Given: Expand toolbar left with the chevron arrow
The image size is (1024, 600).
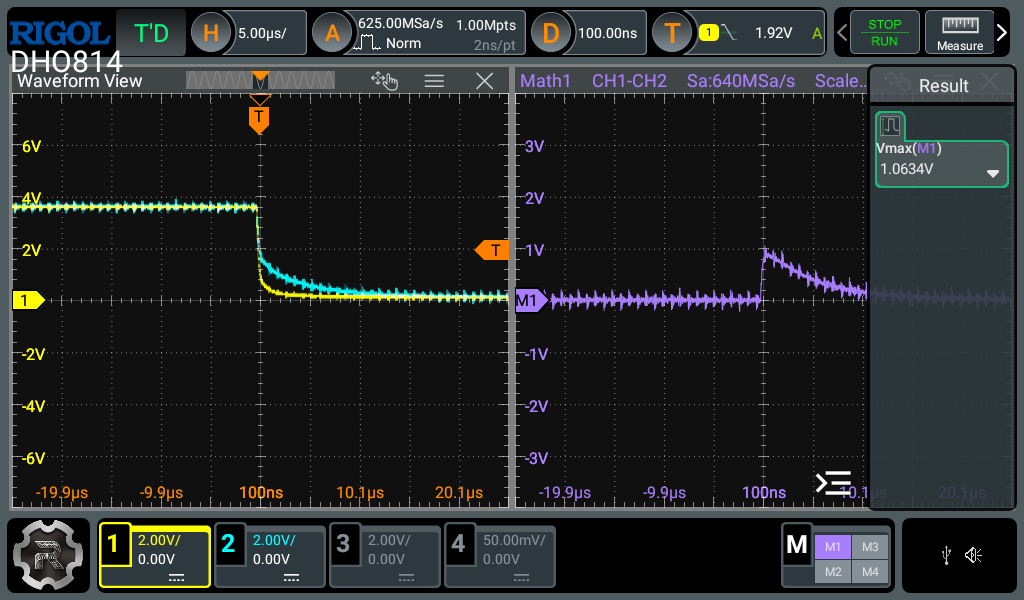Looking at the screenshot, I should (x=842, y=33).
